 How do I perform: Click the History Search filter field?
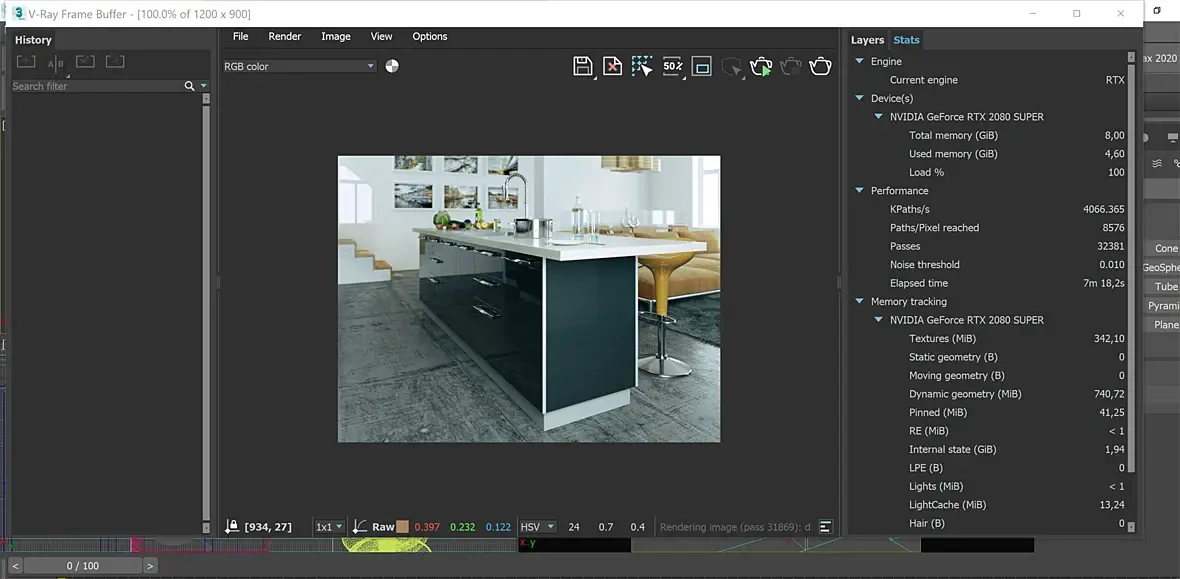[x=95, y=86]
